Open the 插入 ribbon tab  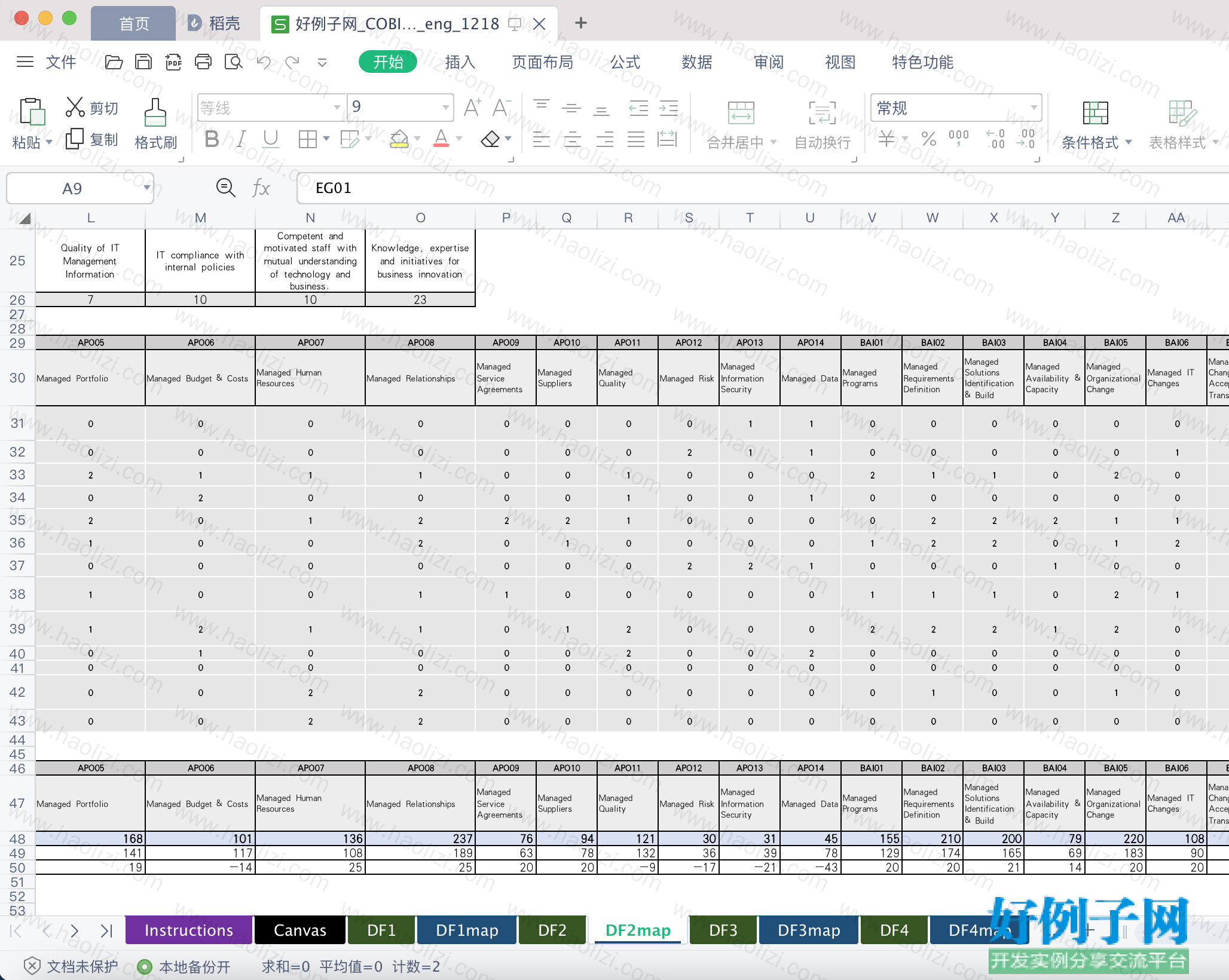460,62
